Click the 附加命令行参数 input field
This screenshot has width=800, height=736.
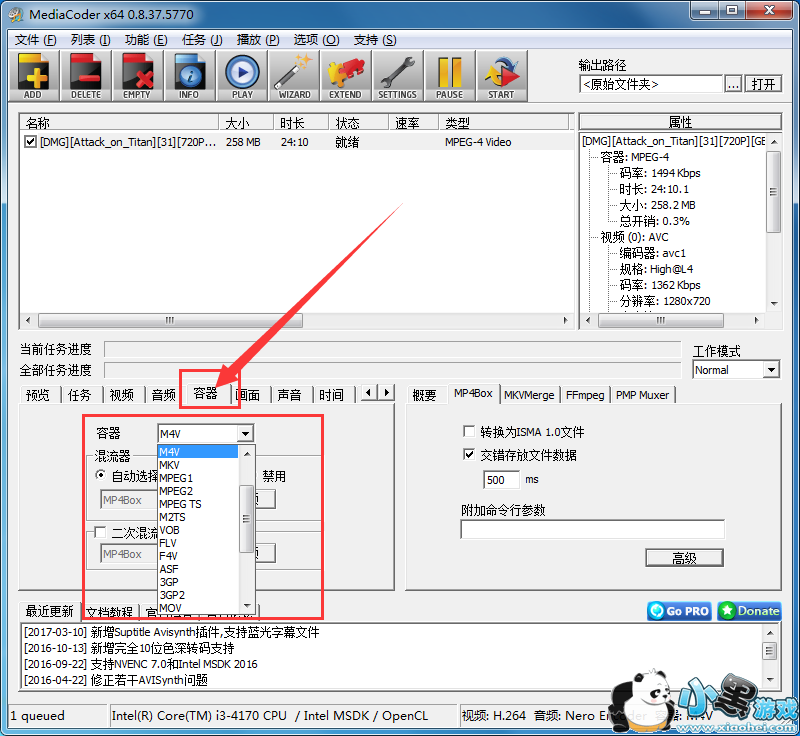pyautogui.click(x=592, y=529)
